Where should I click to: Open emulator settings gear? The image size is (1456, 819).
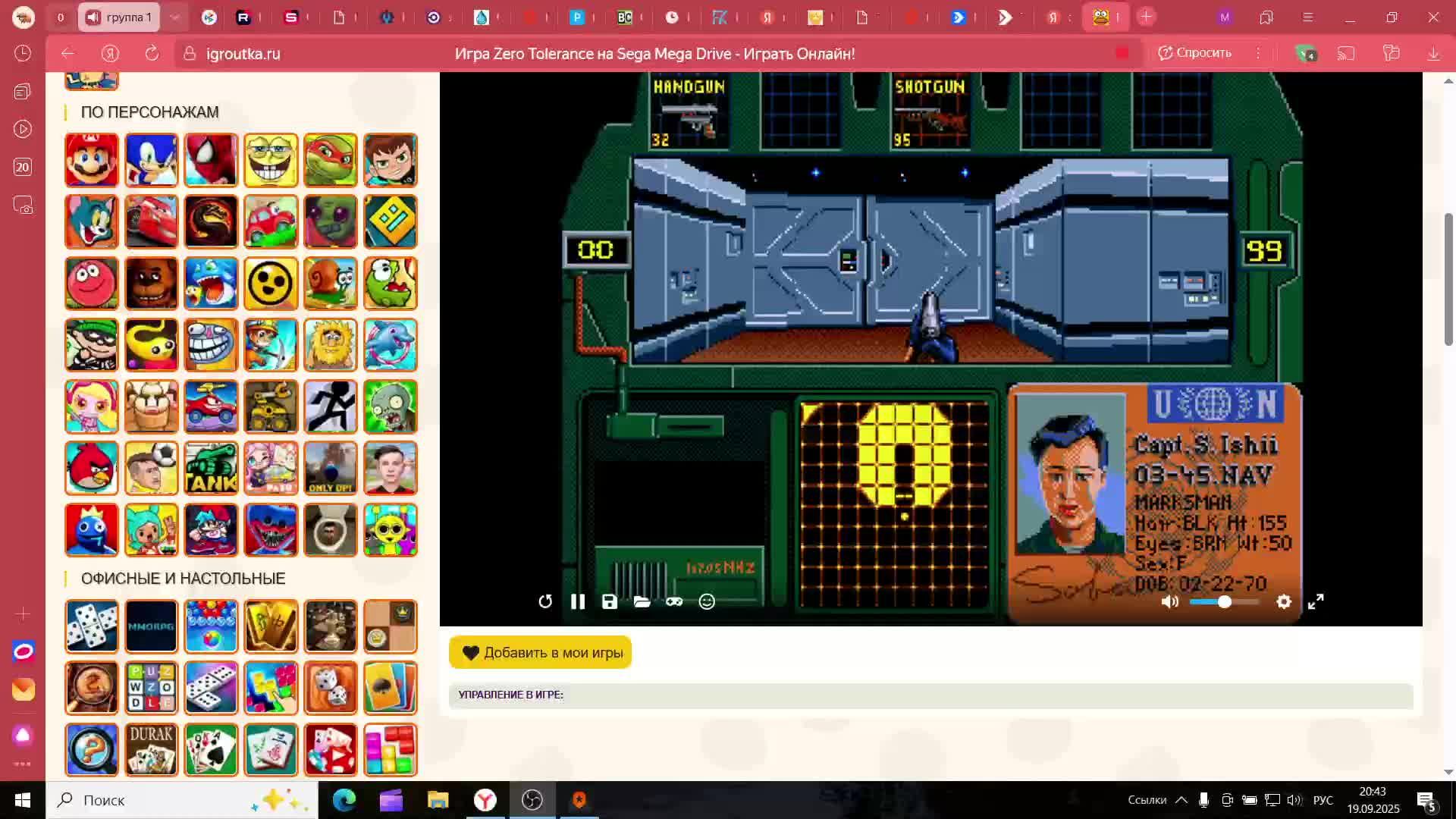tap(1284, 602)
